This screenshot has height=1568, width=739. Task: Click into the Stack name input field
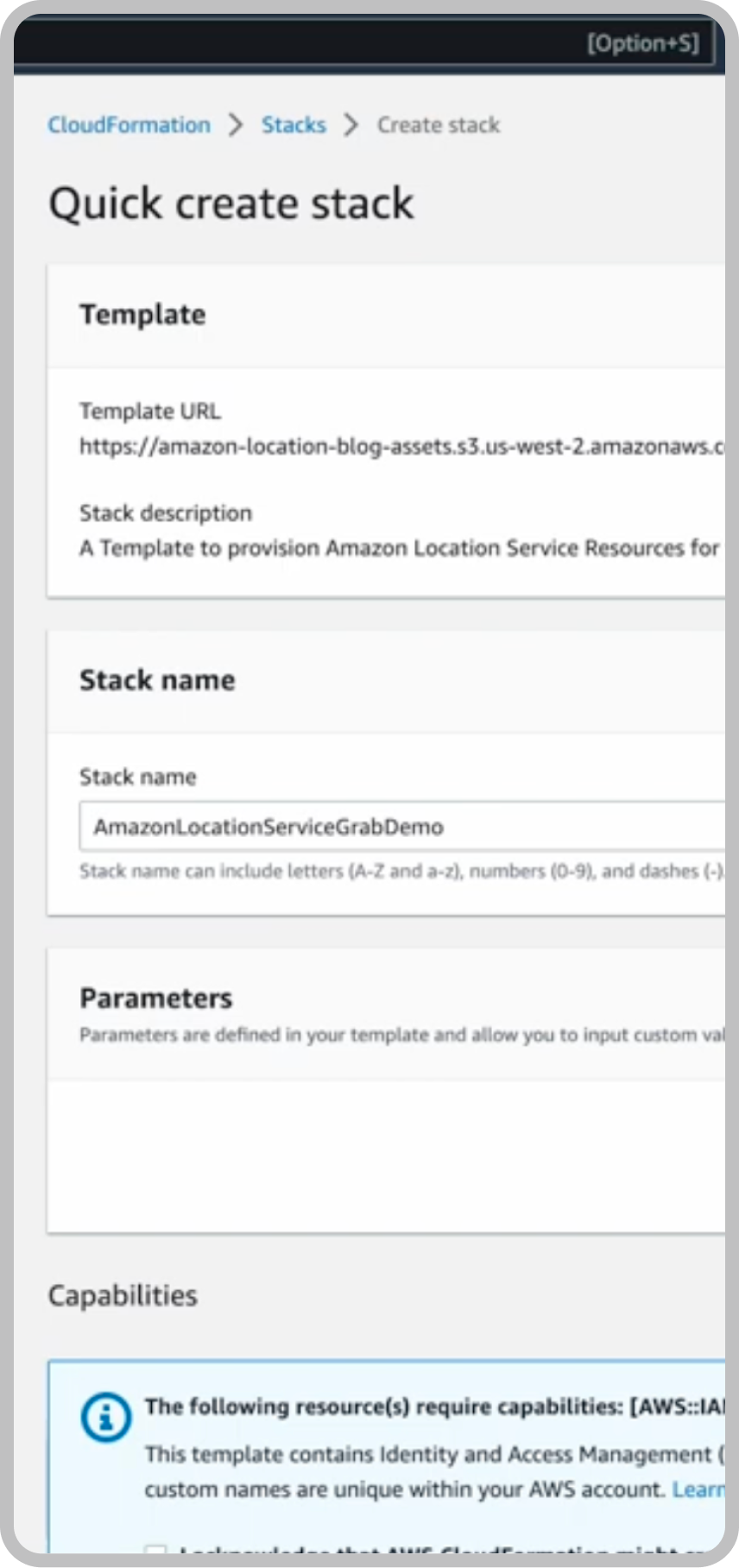click(401, 827)
